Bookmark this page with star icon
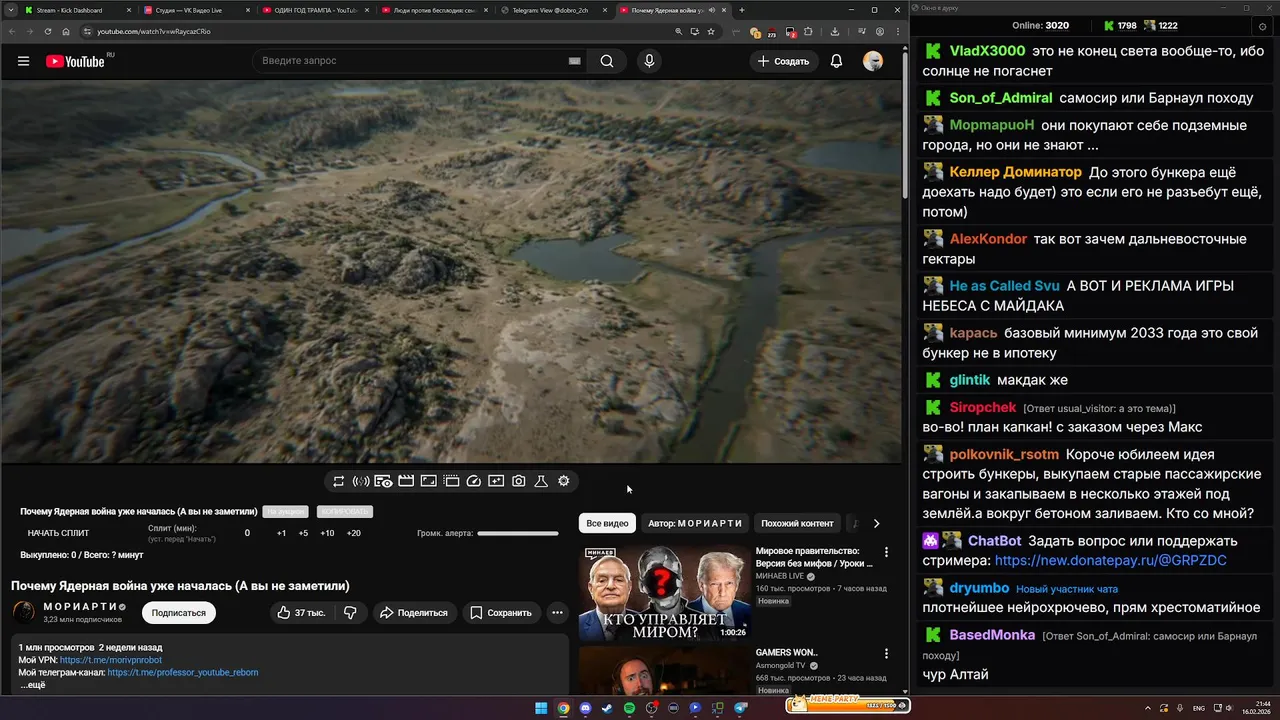Viewport: 1280px width, 720px height. click(x=711, y=31)
